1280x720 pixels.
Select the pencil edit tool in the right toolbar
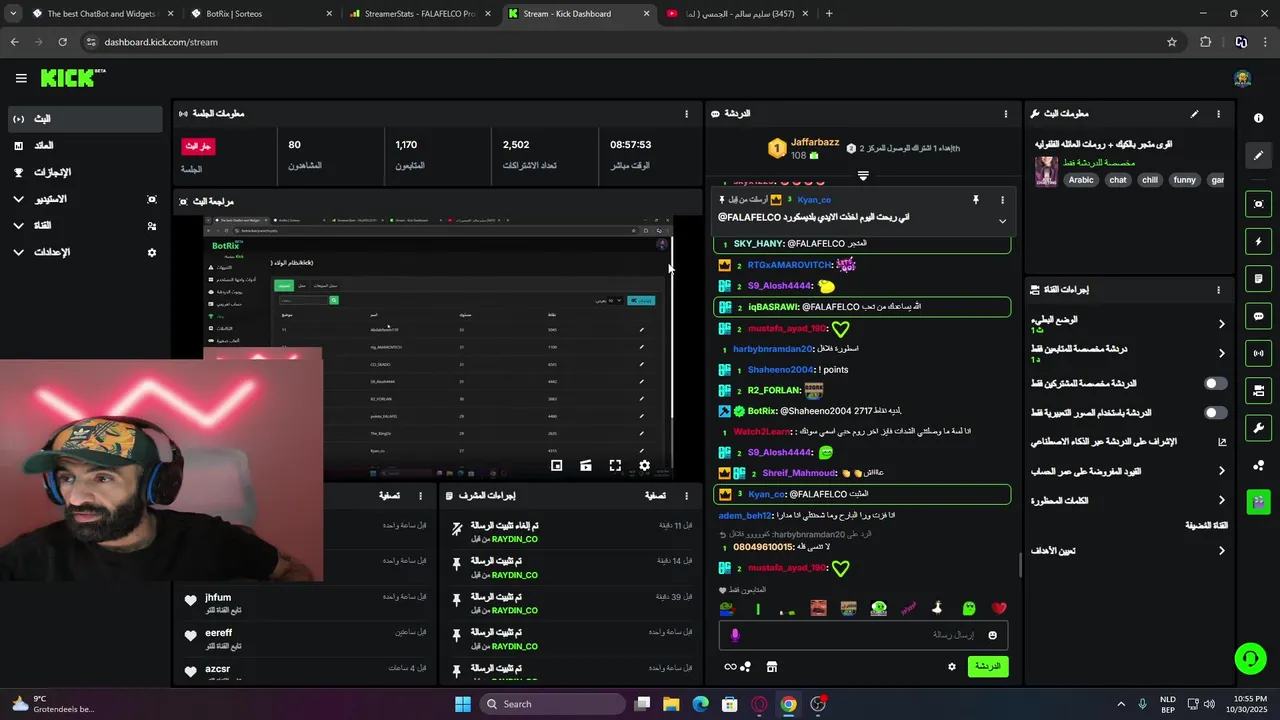[x=1258, y=155]
